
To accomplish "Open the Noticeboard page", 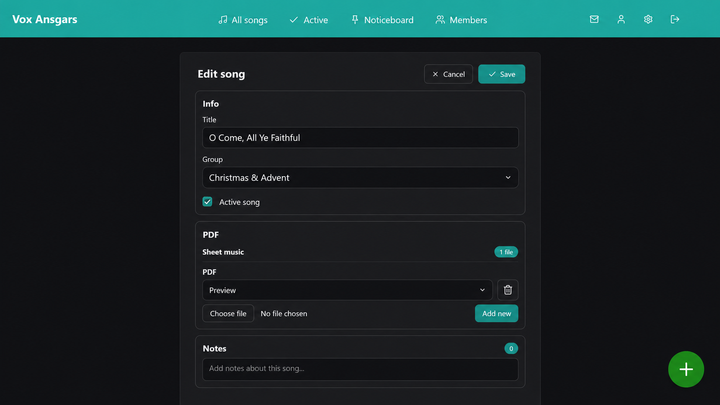I will coord(382,20).
